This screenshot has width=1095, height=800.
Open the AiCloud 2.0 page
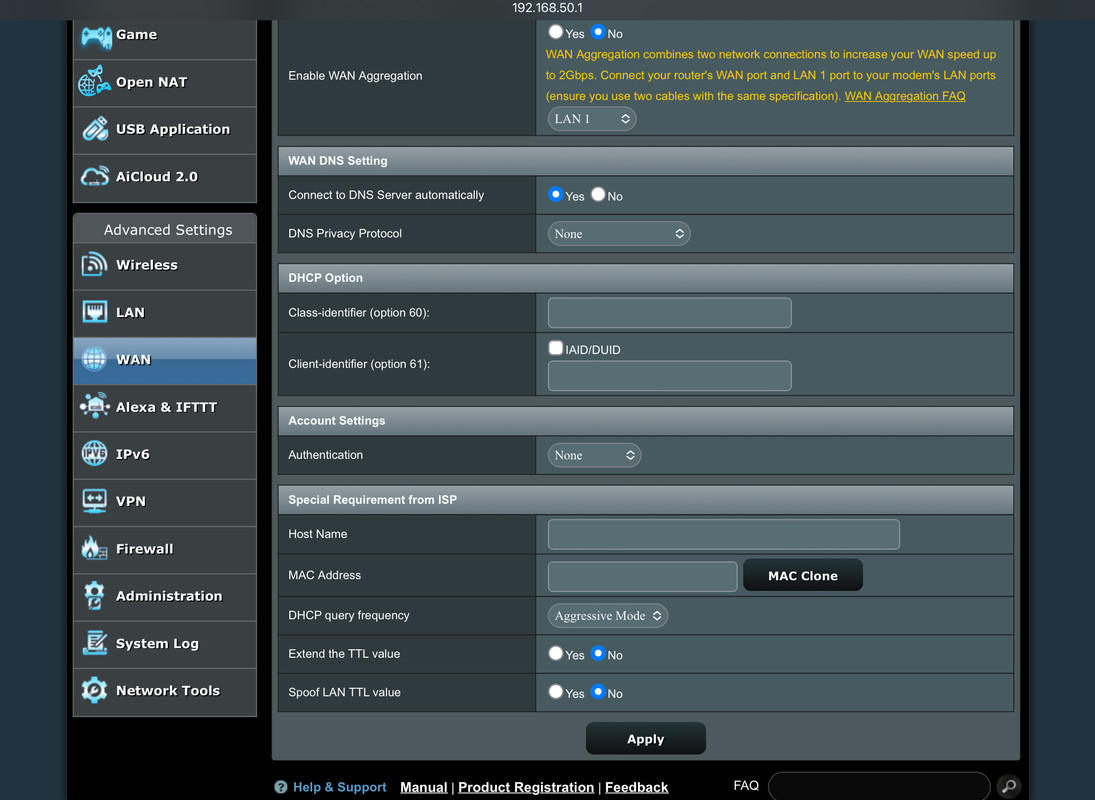(165, 177)
